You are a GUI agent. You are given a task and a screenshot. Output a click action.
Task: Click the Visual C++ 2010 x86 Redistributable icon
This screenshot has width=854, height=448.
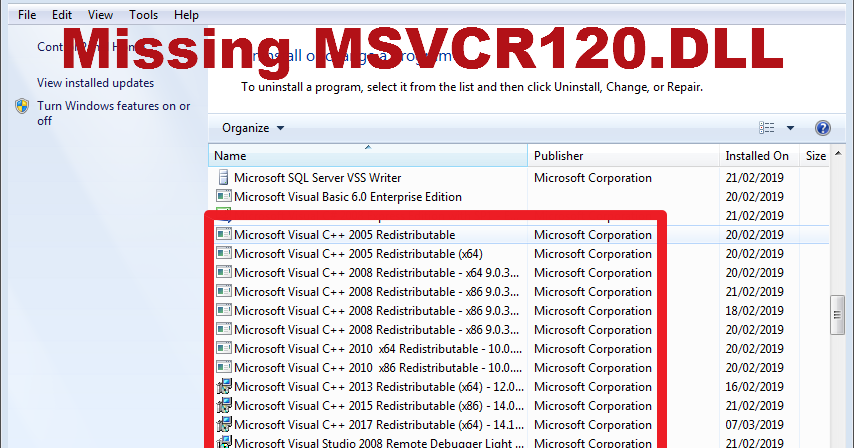(x=223, y=367)
